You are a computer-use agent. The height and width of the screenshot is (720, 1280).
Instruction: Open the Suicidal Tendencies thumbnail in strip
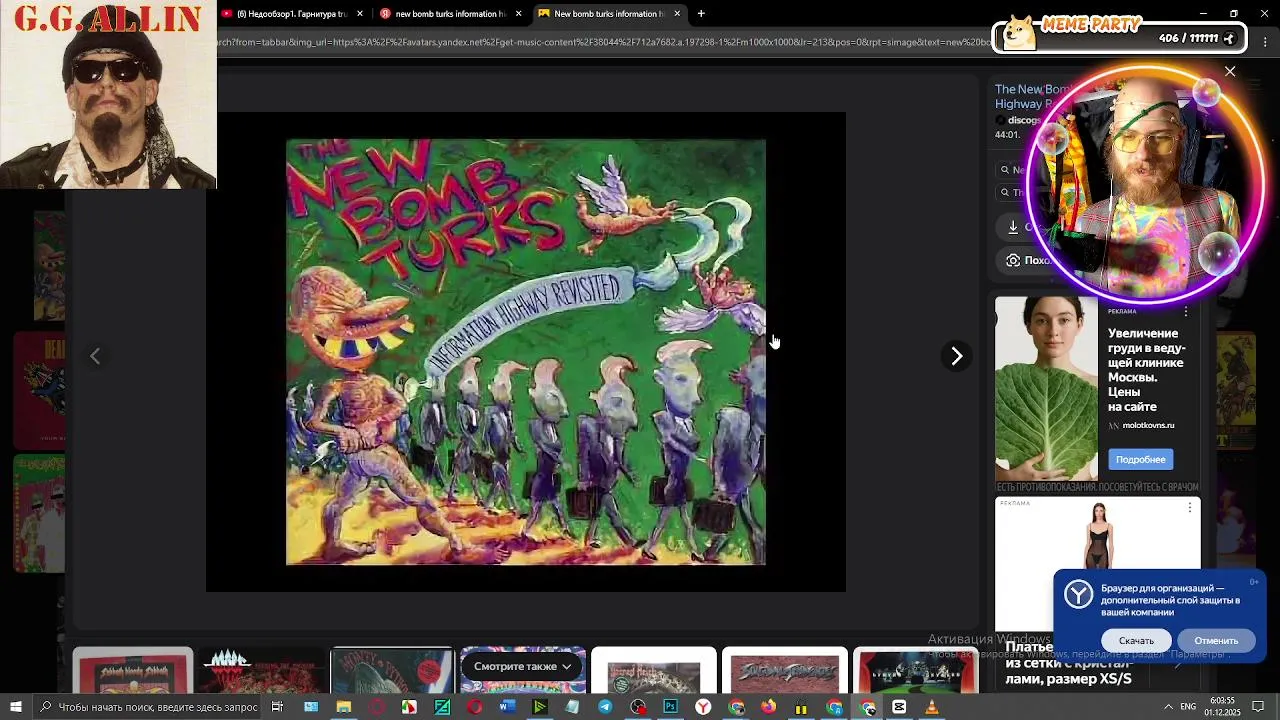point(784,671)
